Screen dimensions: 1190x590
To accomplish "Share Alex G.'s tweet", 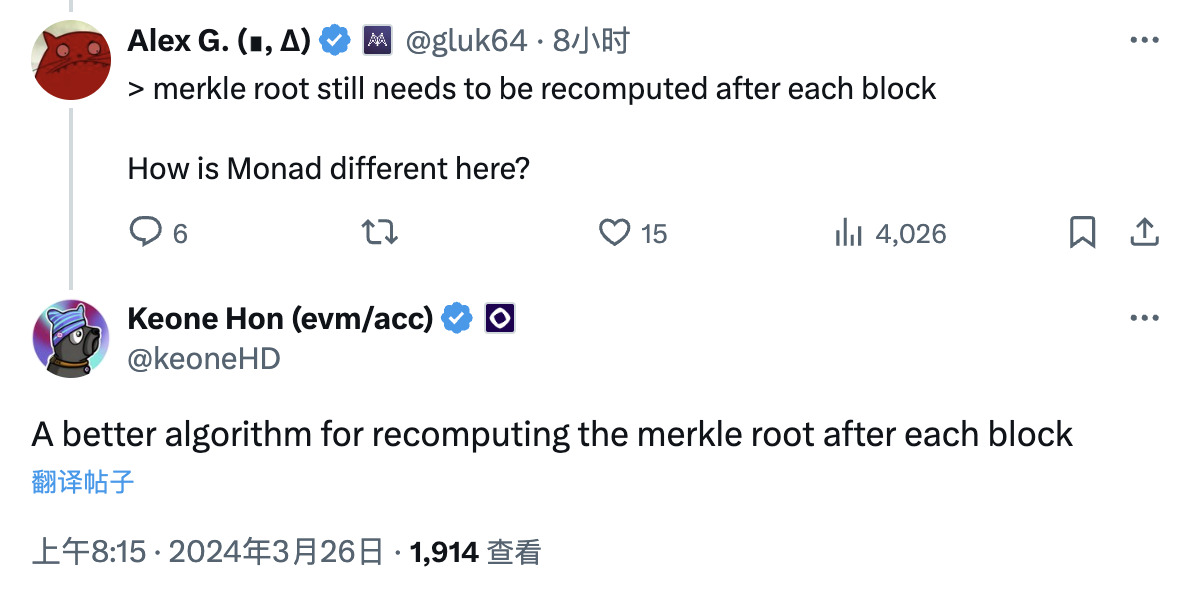I will 1144,233.
